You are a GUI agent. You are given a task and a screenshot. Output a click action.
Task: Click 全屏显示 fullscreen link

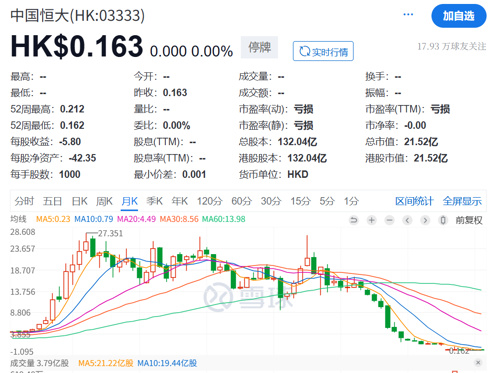(x=462, y=201)
